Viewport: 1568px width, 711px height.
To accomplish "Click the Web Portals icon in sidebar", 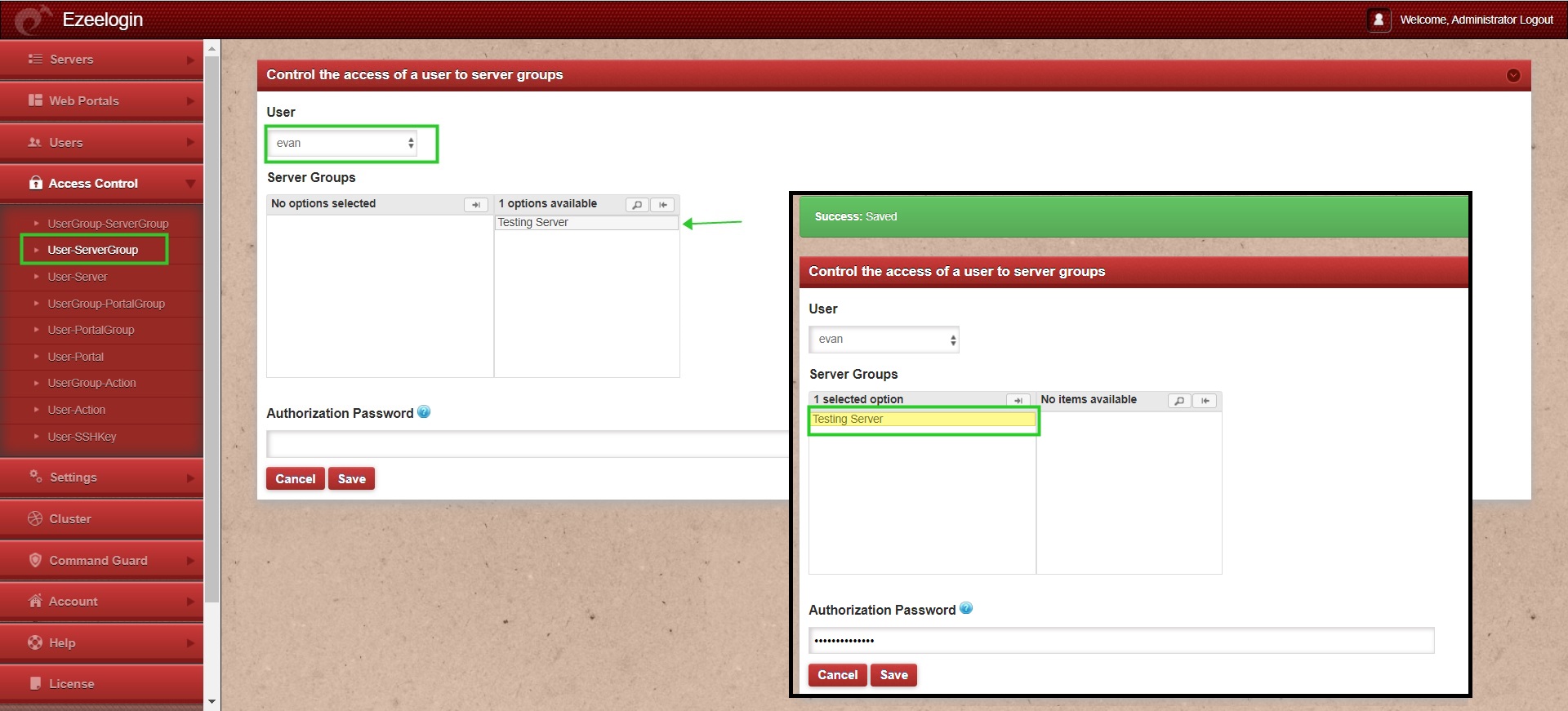I will click(35, 100).
